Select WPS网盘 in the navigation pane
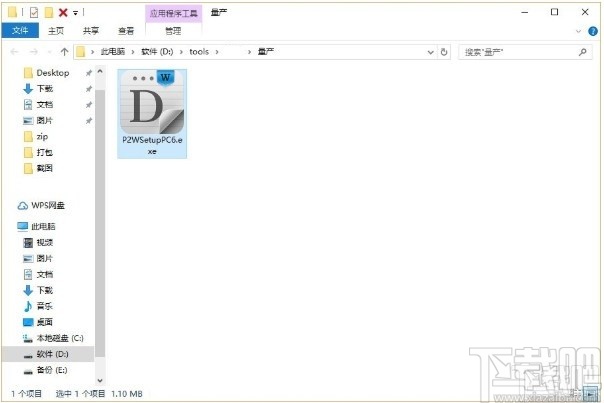 pos(48,205)
